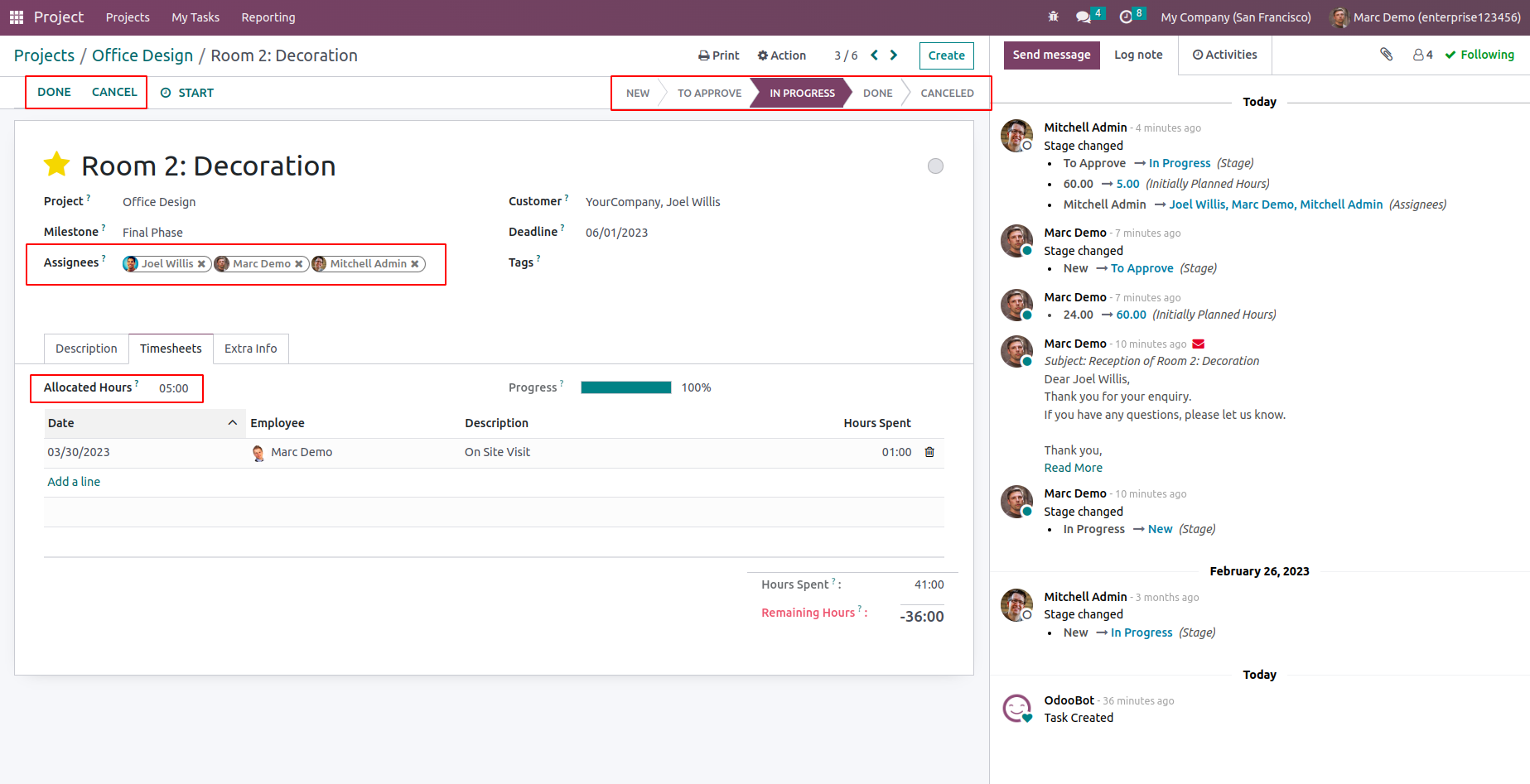Image resolution: width=1530 pixels, height=784 pixels.
Task: Open the My Tasks menu
Action: click(x=195, y=17)
